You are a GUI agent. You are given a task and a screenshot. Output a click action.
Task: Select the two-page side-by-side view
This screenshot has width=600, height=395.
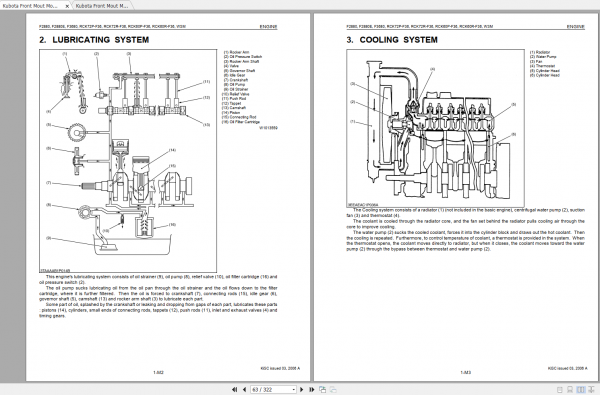[581, 390]
